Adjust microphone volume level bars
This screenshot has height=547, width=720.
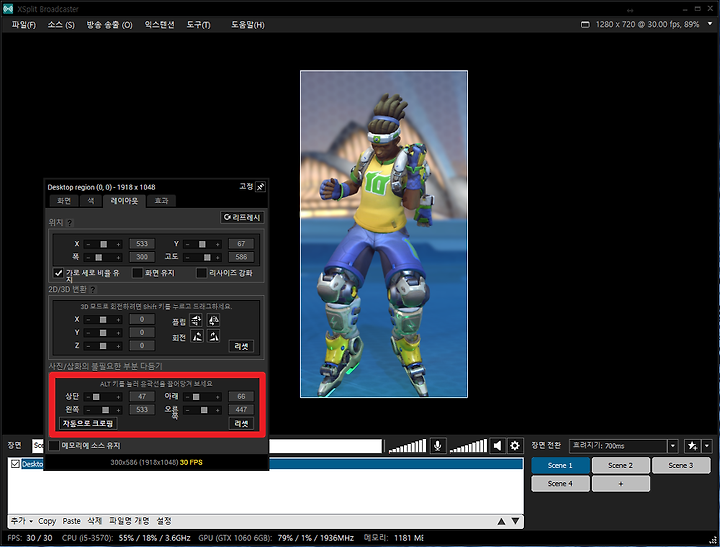click(x=407, y=446)
